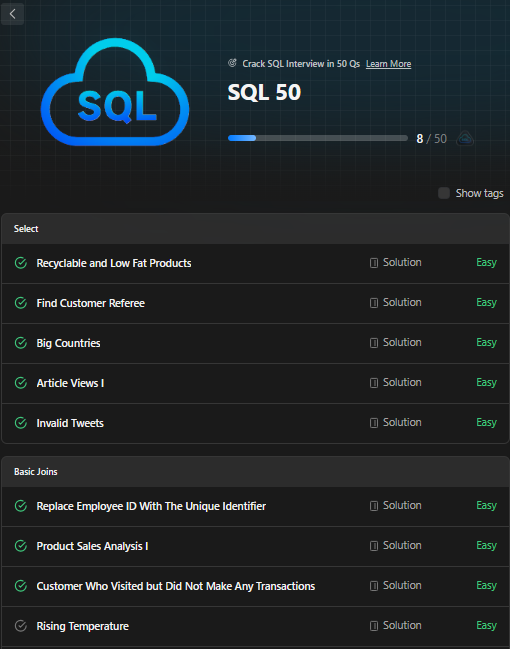The image size is (510, 649).
Task: View Solution text for Find Customer Referee
Action: tap(402, 303)
